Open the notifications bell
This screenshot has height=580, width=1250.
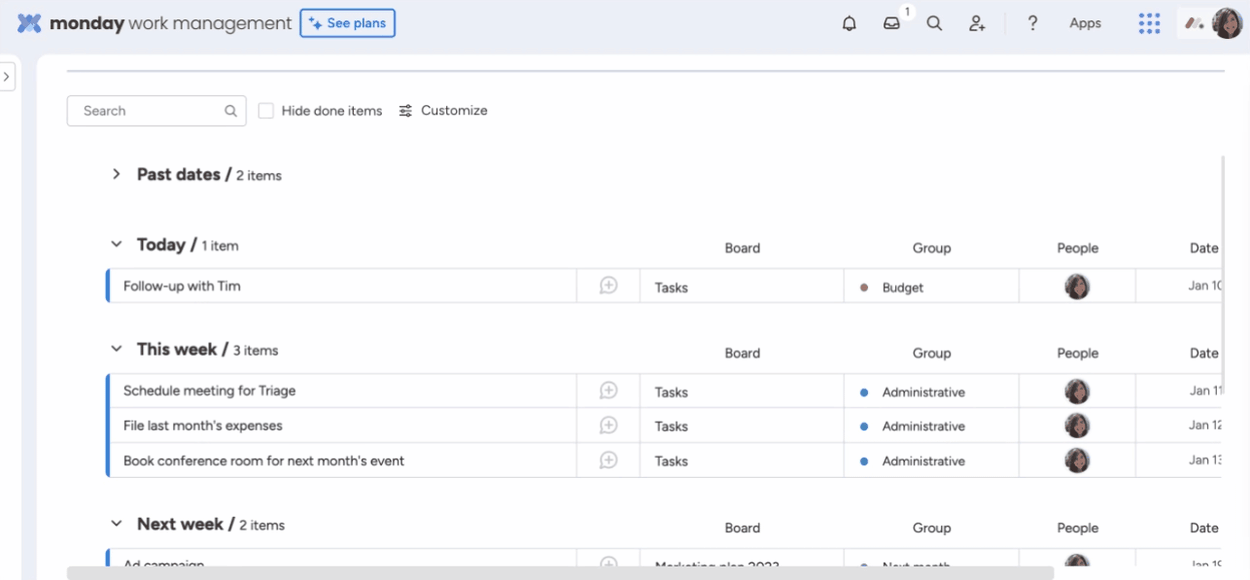849,24
